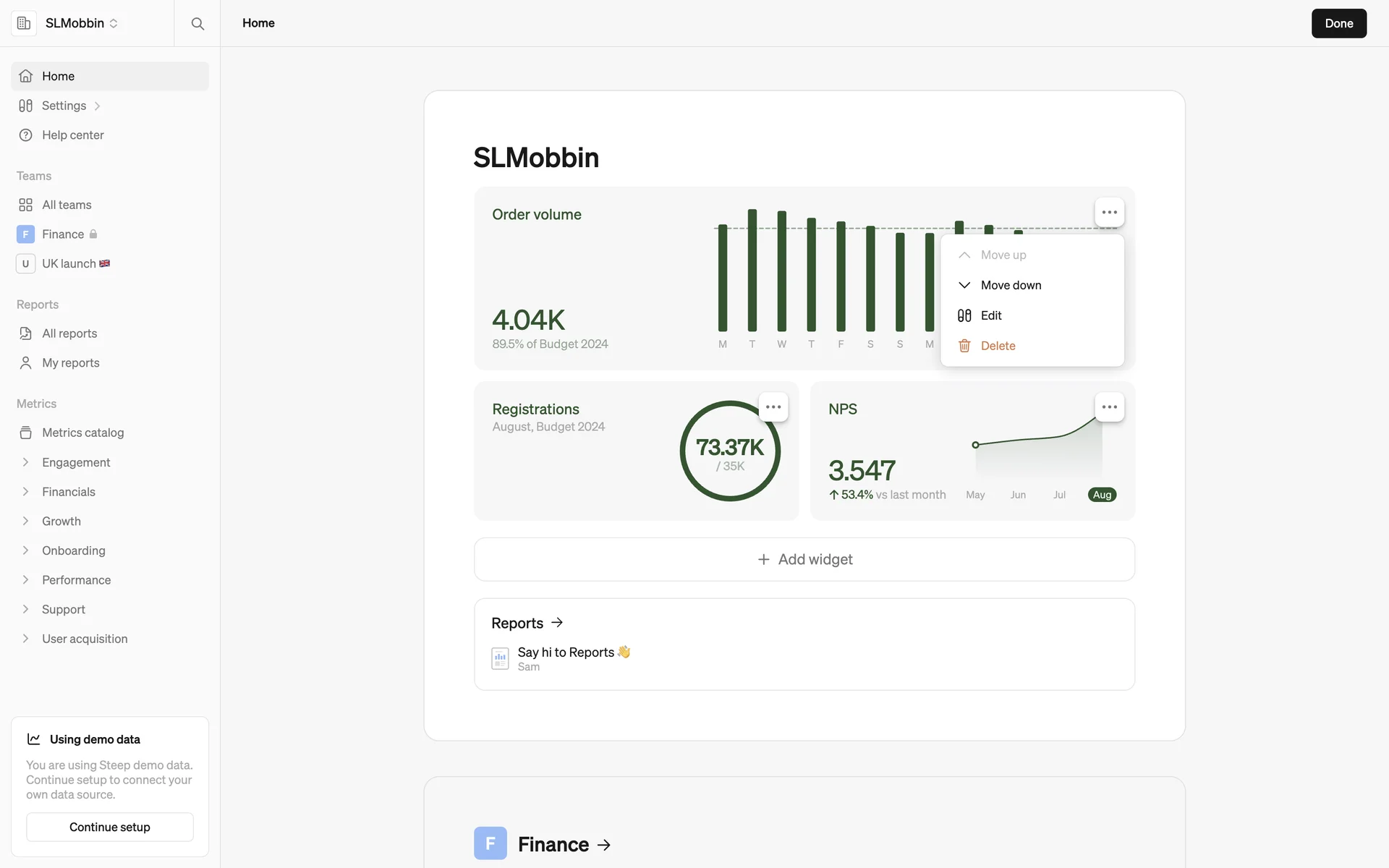Choose Delete in the widget menu
Viewport: 1389px width, 868px height.
coord(998,346)
